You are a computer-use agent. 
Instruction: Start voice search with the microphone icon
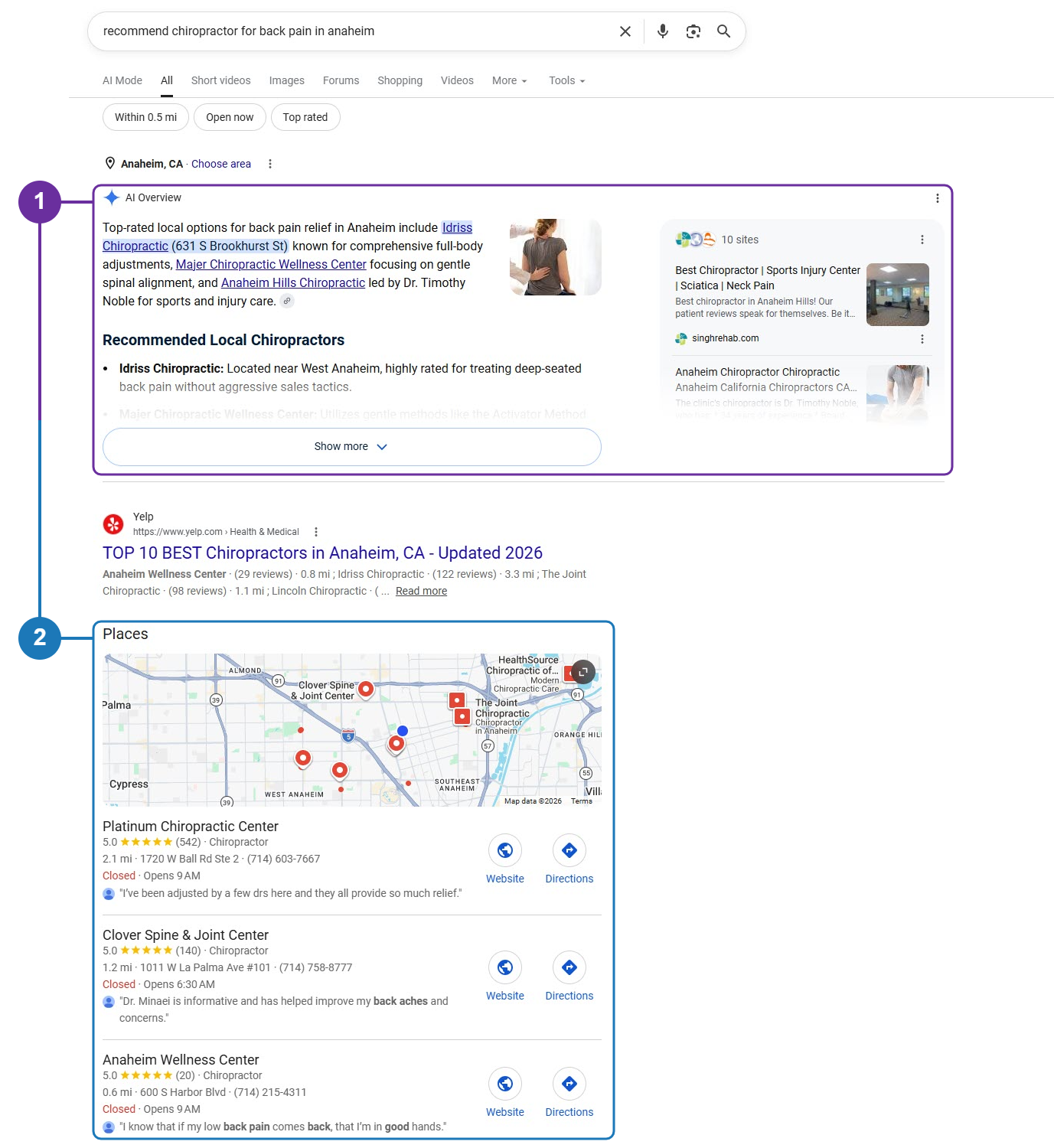click(x=663, y=31)
